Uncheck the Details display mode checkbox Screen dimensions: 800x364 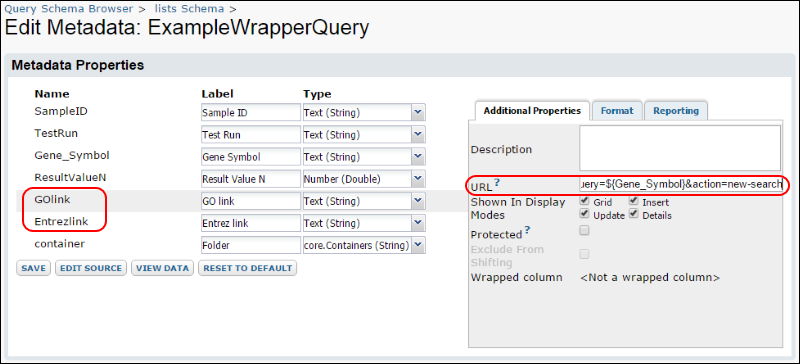pos(634,214)
